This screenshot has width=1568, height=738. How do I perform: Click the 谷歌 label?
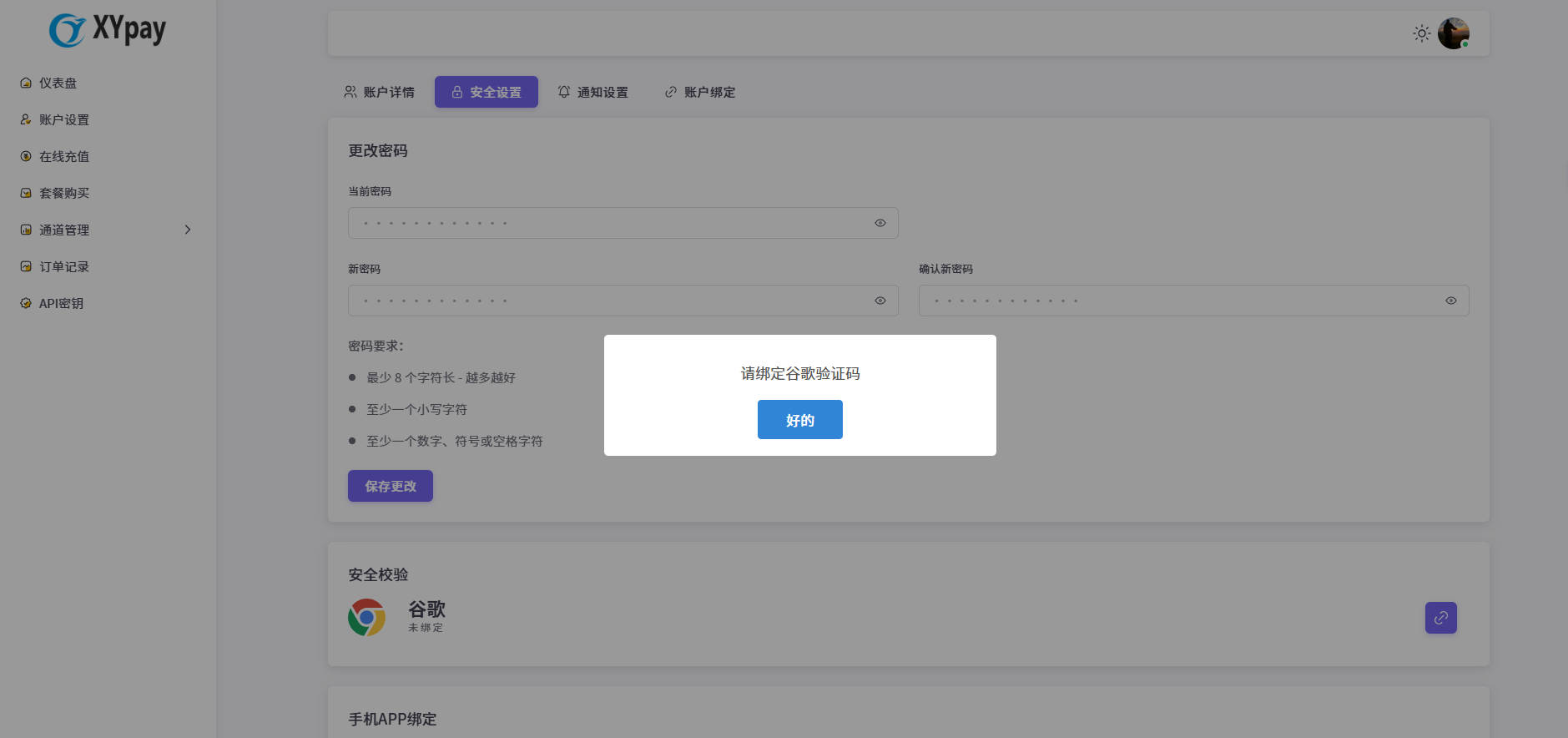click(426, 609)
